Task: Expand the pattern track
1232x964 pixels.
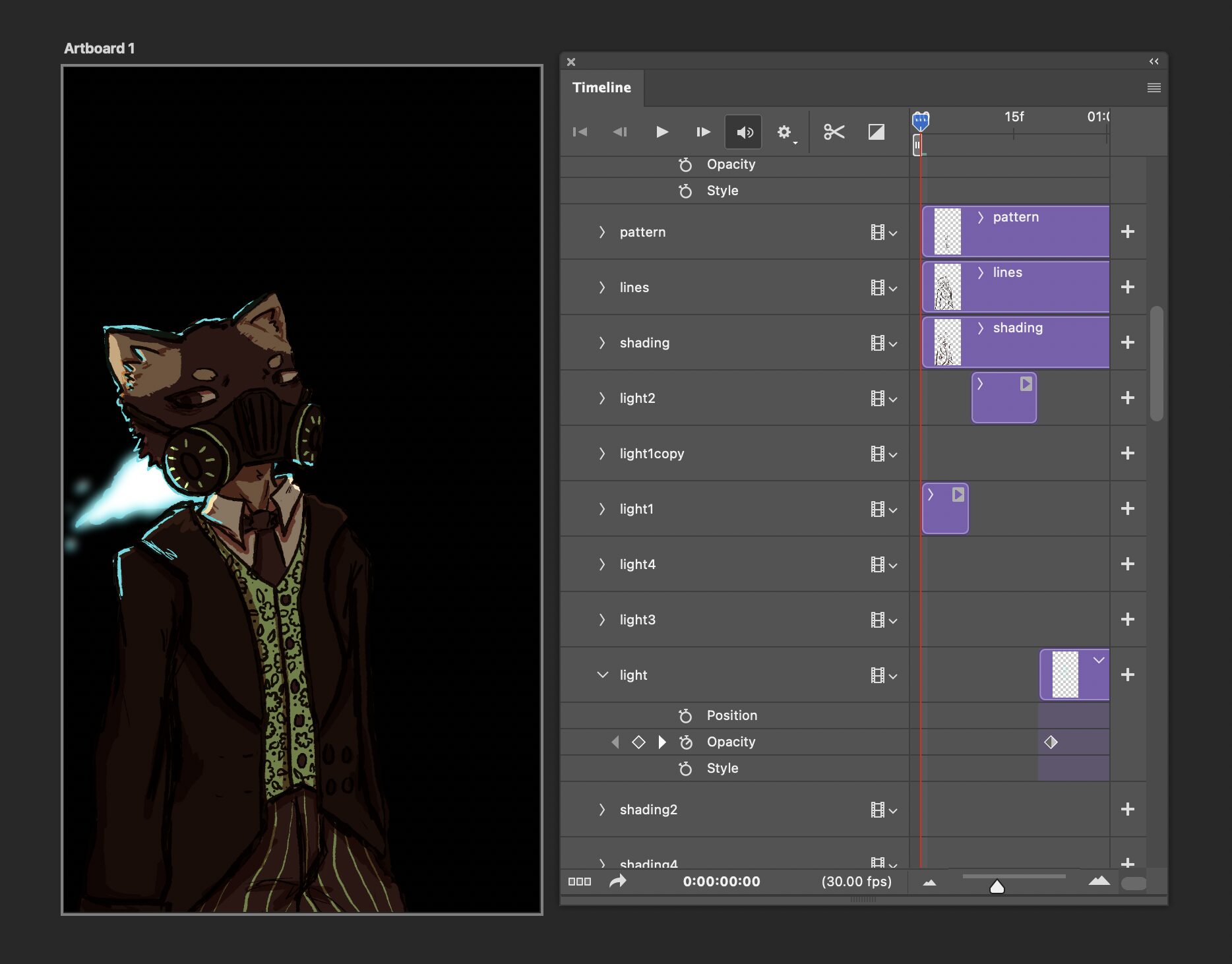Action: tap(601, 232)
